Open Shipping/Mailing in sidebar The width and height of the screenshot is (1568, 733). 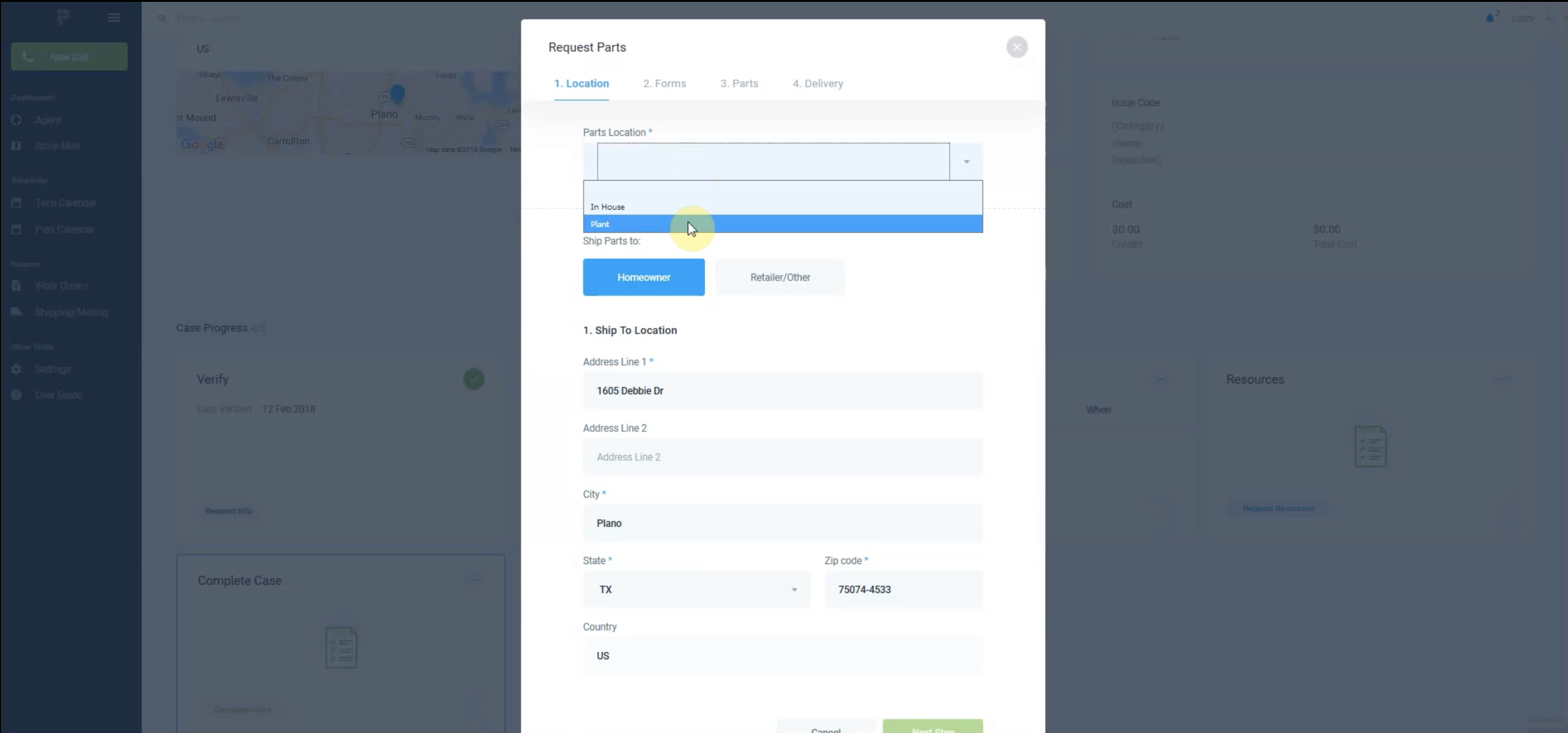click(x=71, y=312)
